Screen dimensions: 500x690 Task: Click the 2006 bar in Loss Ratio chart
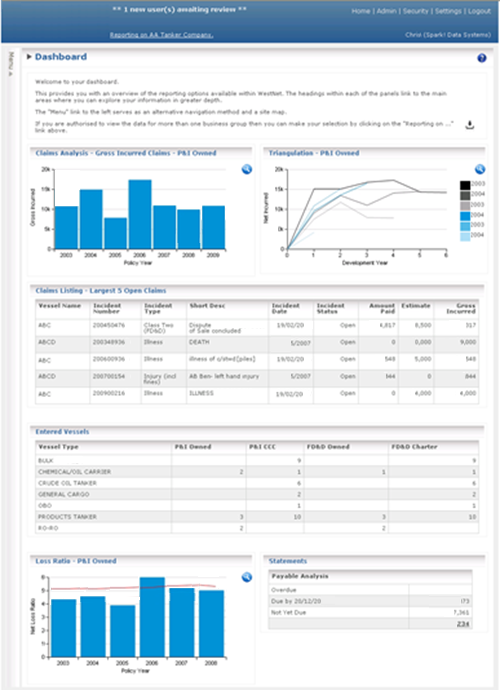pyautogui.click(x=152, y=617)
